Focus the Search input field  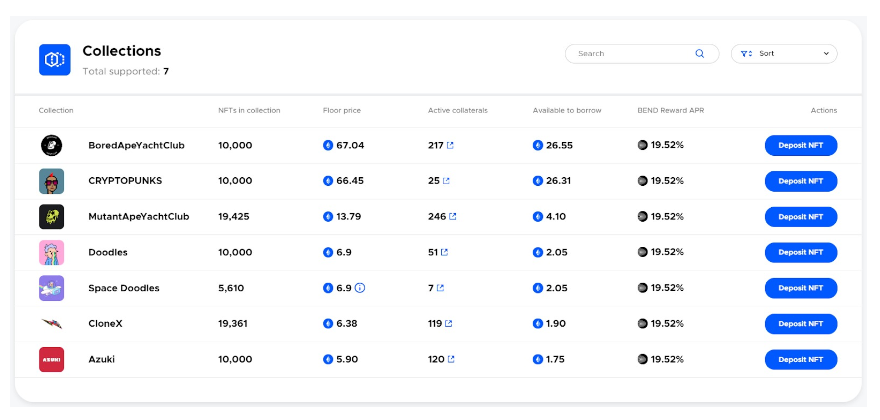pos(641,54)
